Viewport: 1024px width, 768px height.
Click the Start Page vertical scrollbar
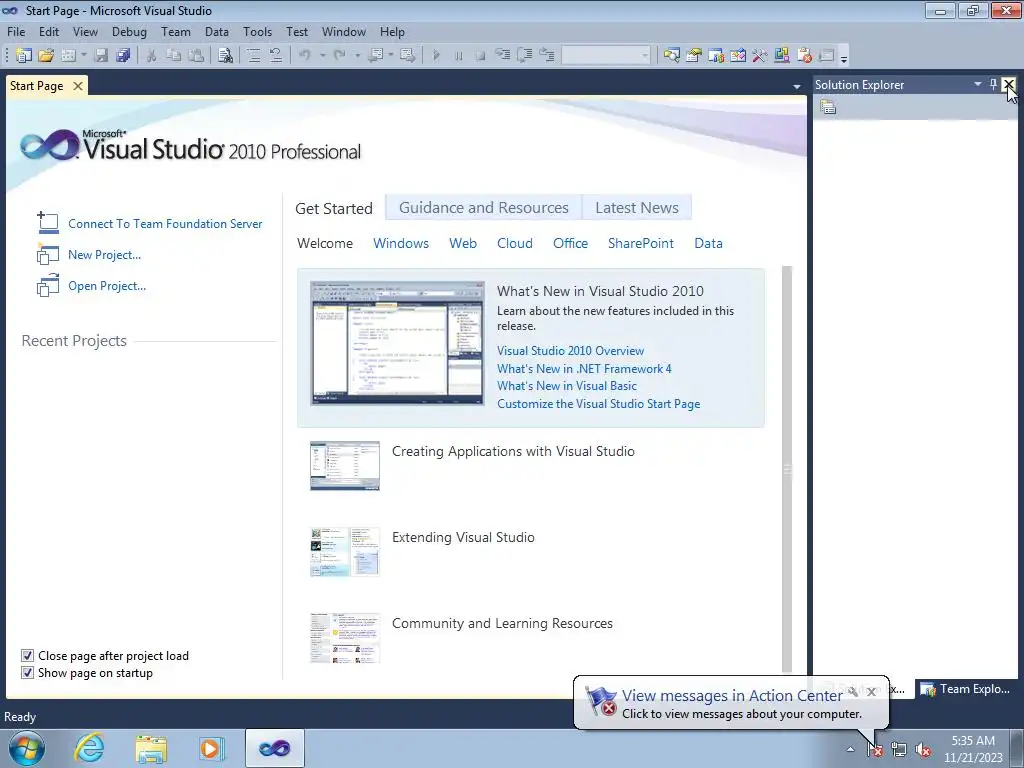pyautogui.click(x=787, y=469)
